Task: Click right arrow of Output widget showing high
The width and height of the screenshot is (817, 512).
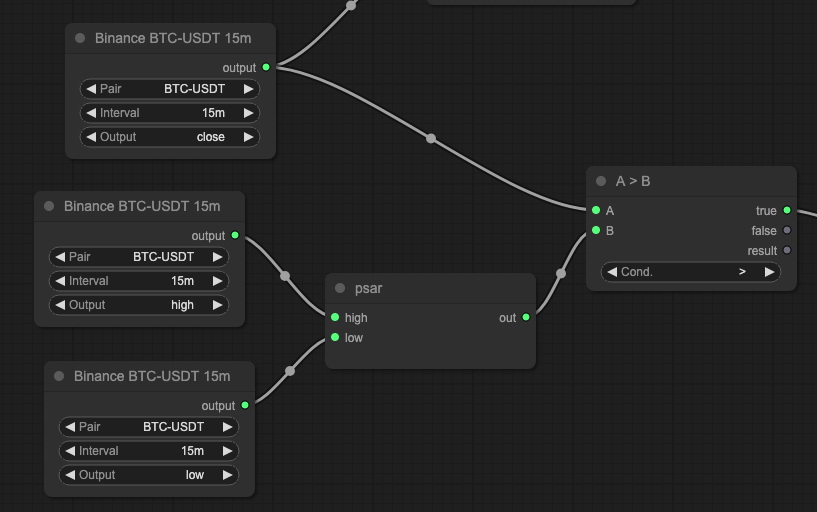Action: pyautogui.click(x=217, y=305)
